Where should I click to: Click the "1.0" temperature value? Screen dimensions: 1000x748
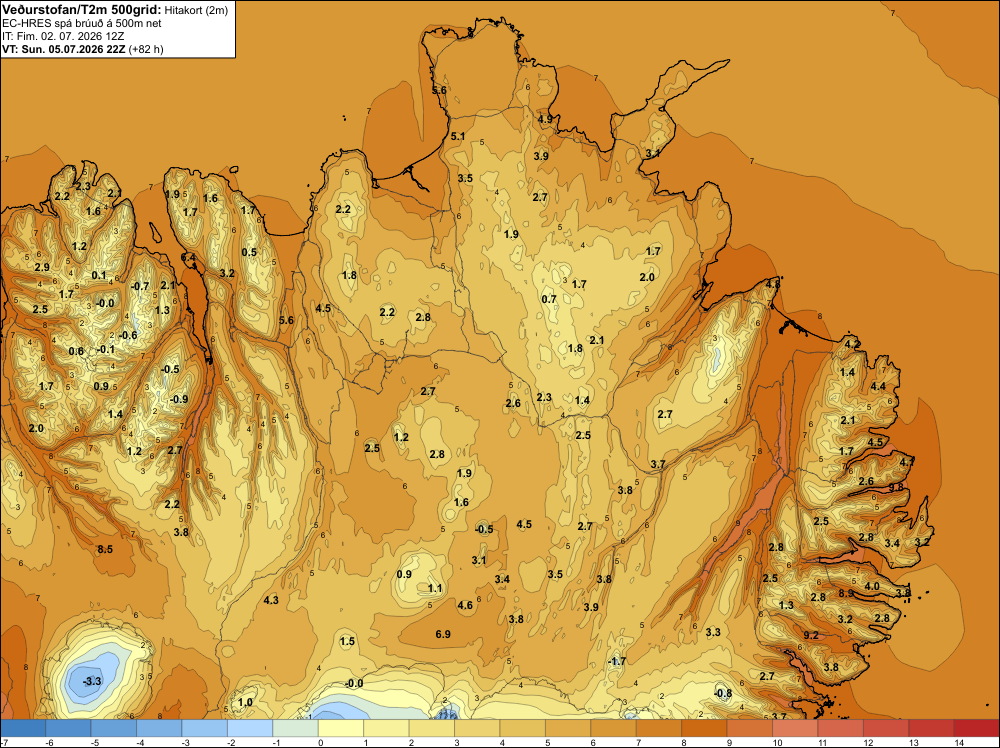click(245, 702)
